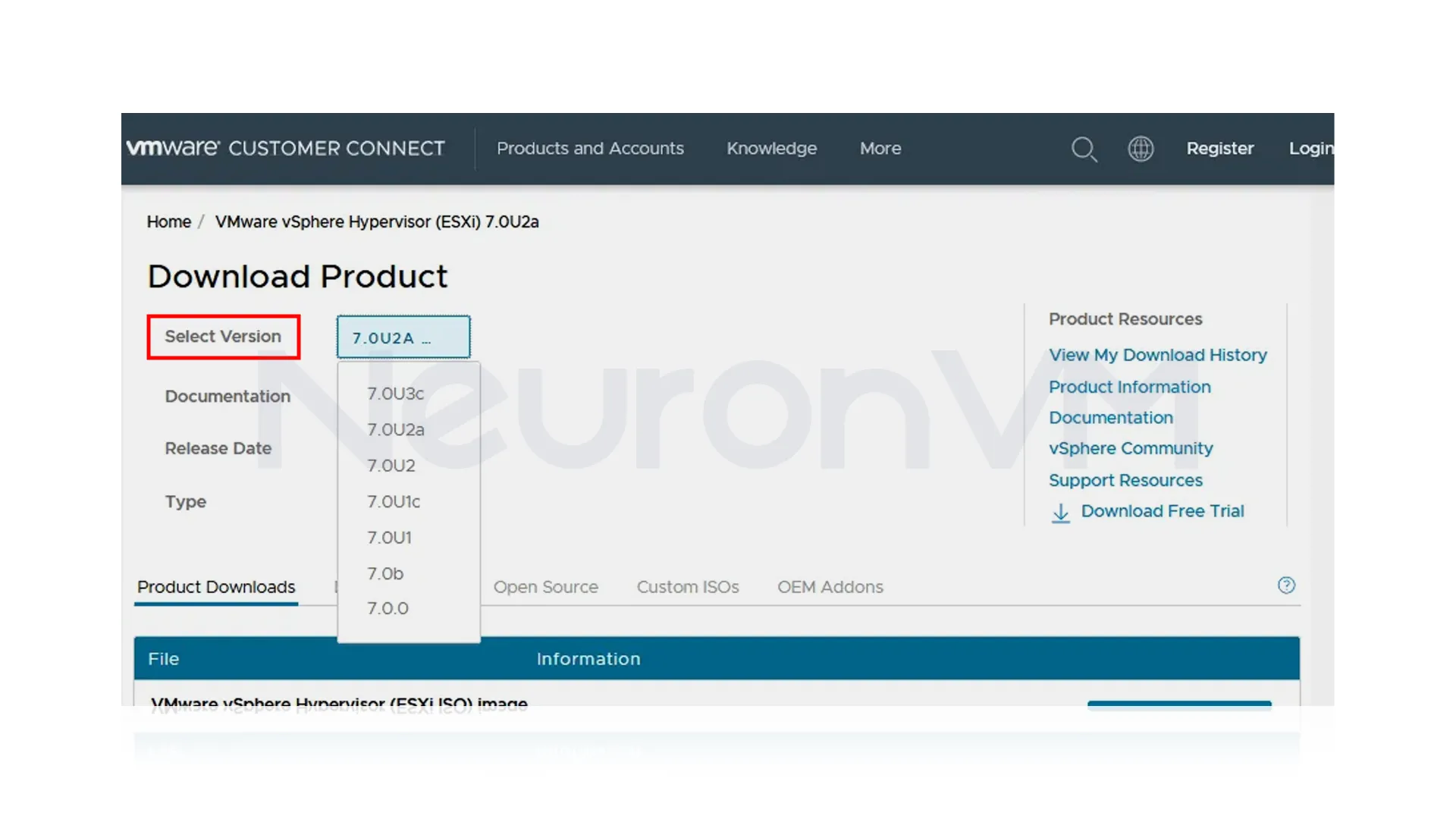This screenshot has height=819, width=1456.
Task: Open the Support Resources link
Action: tap(1125, 481)
